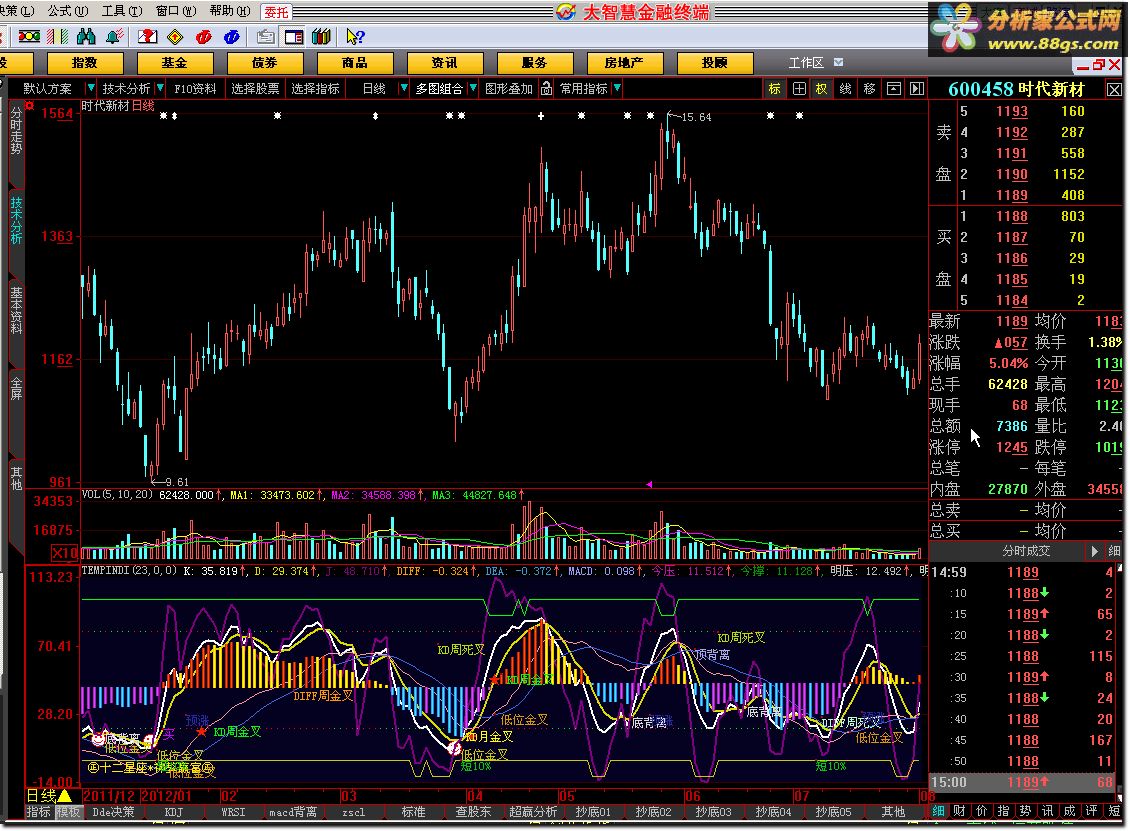Toggle the 指标 bottom button
Viewport: 1130px width, 831px height.
[38, 812]
